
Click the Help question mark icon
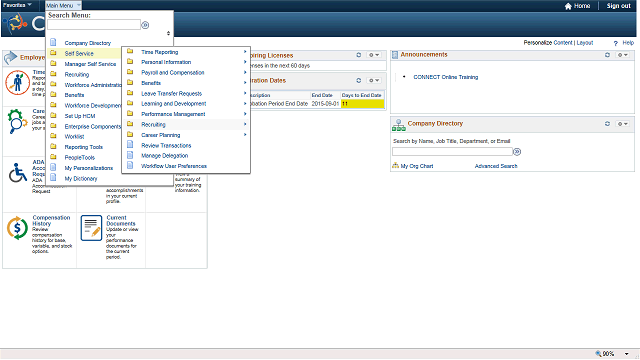(616, 43)
